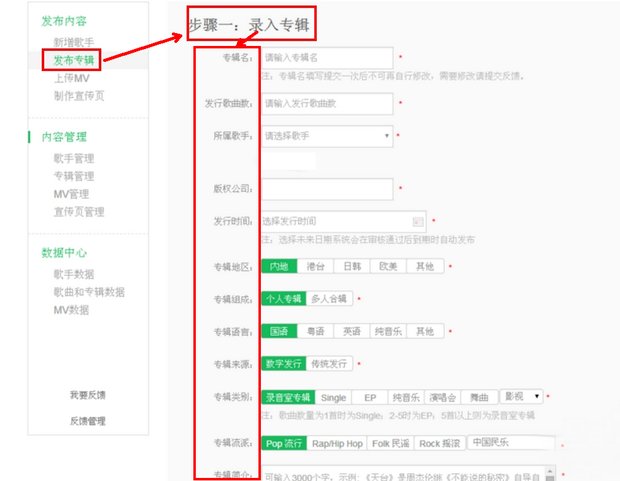Click the 专辑简介 scrollbar up arrow

(550, 471)
